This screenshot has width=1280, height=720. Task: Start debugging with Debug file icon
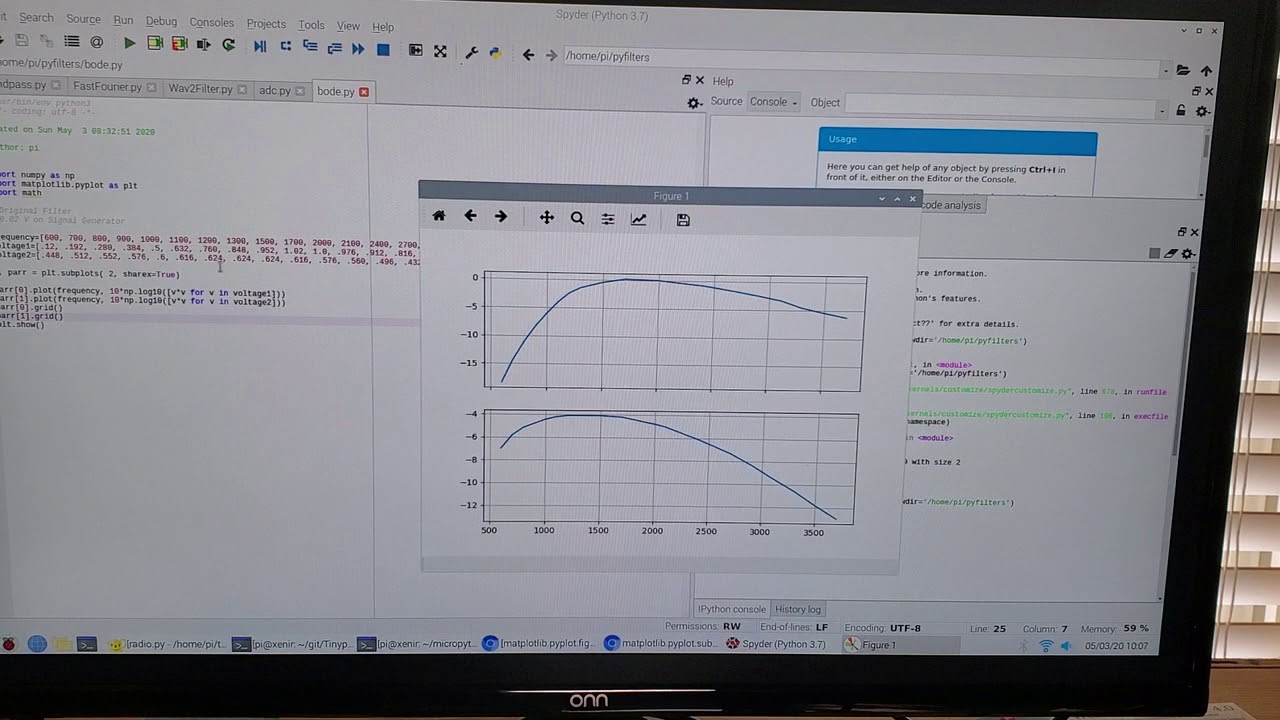point(260,46)
